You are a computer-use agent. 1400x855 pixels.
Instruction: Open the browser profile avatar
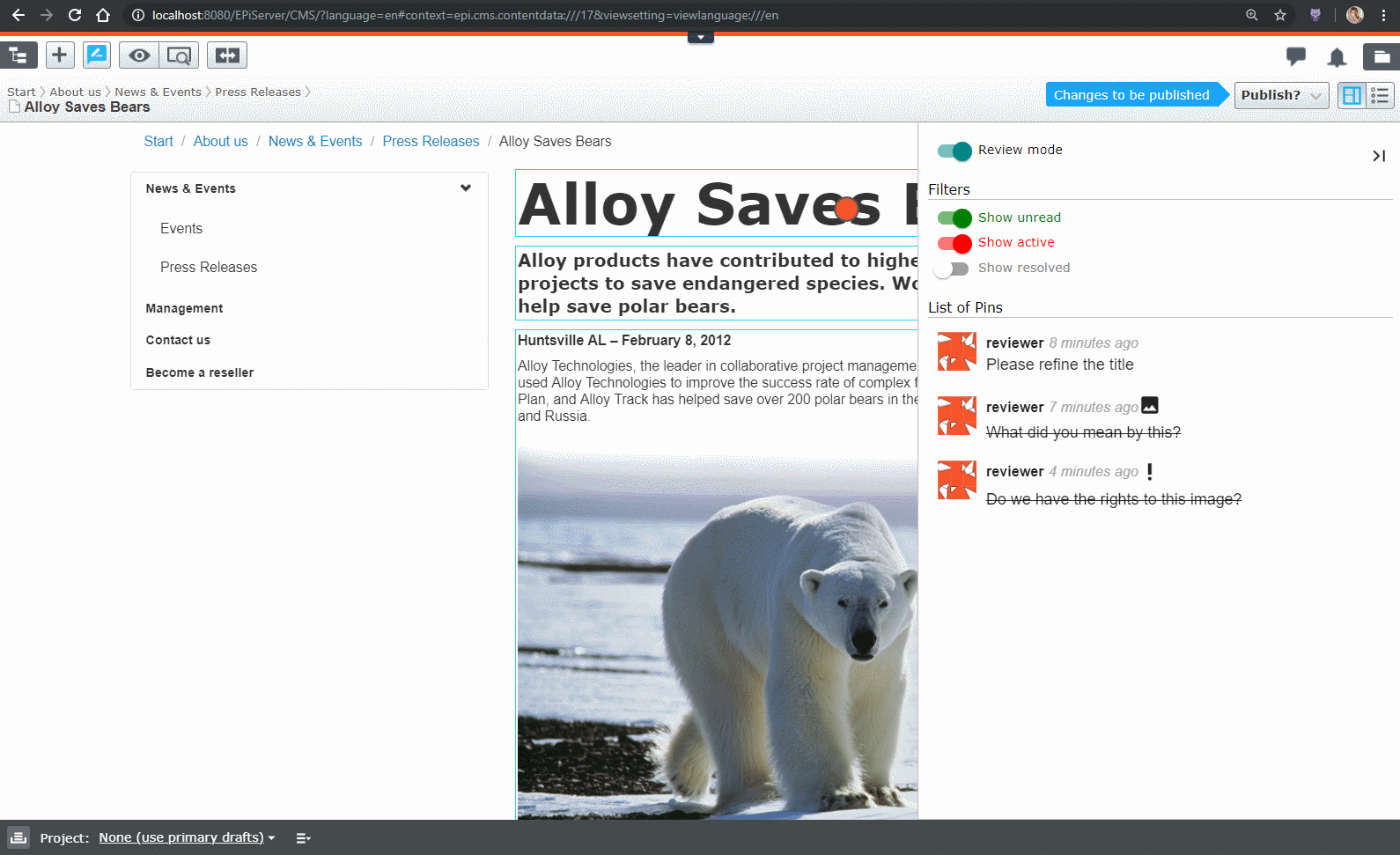pyautogui.click(x=1355, y=15)
